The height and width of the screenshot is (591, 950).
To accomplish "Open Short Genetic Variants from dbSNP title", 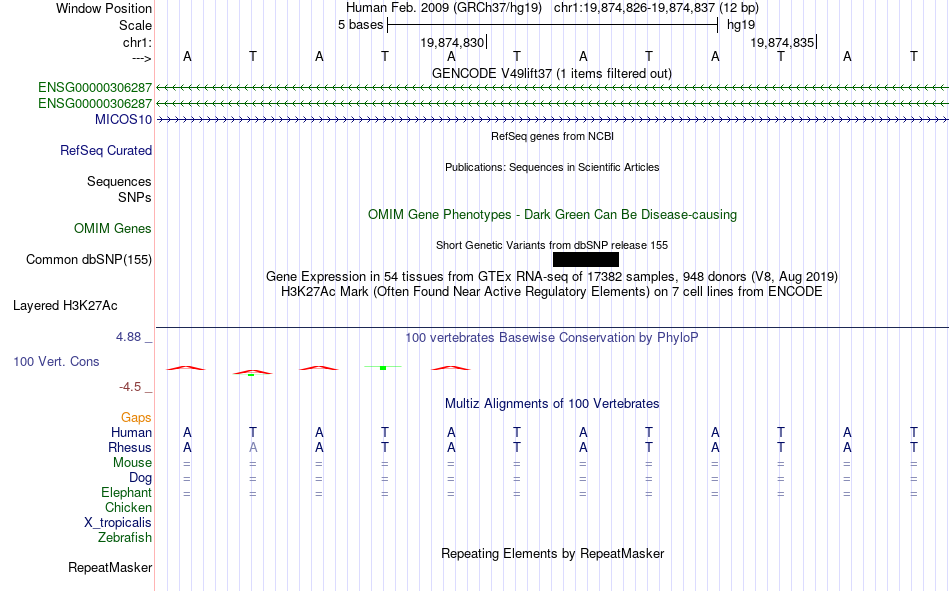I will pos(552,245).
